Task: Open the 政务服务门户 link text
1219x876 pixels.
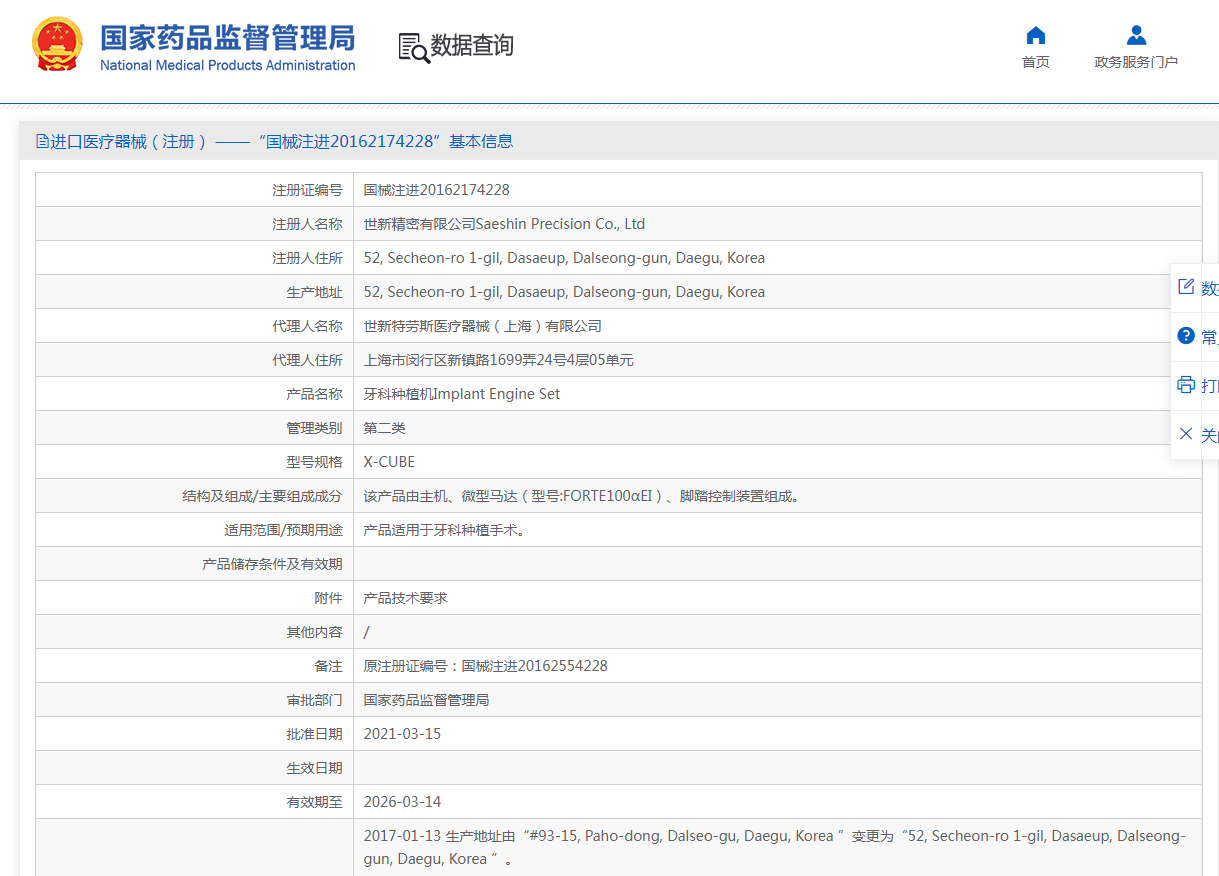Action: [1136, 62]
